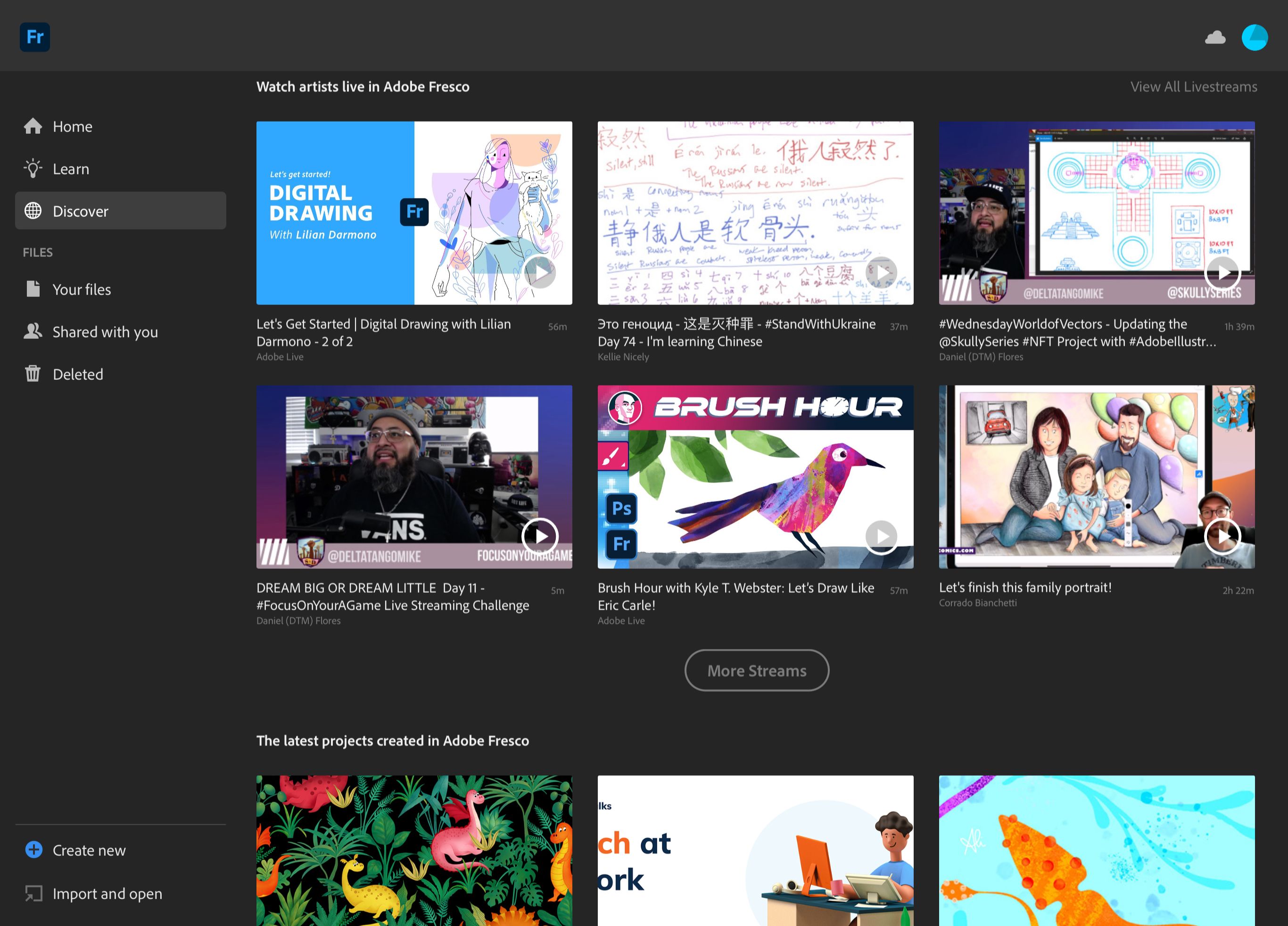Click the Deleted trash icon
The width and height of the screenshot is (1288, 926).
pyautogui.click(x=33, y=374)
